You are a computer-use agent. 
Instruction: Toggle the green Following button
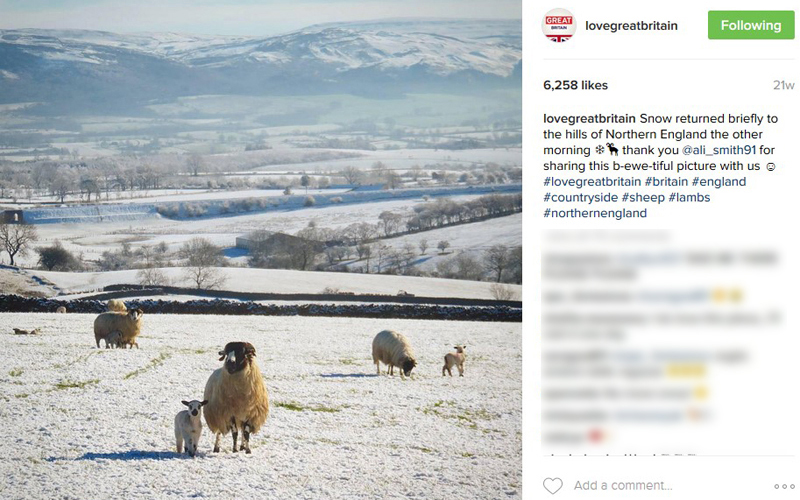(x=751, y=25)
